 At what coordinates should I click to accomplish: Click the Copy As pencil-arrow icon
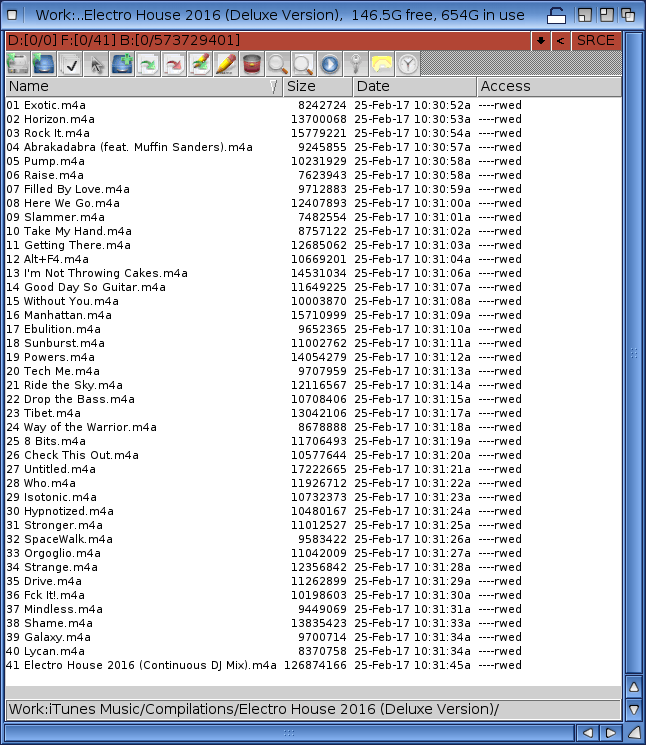[200, 64]
